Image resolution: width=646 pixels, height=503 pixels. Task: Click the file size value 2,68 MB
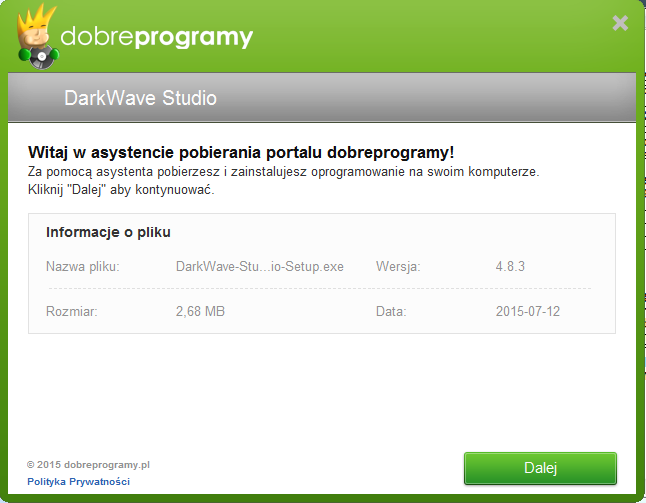(x=200, y=311)
